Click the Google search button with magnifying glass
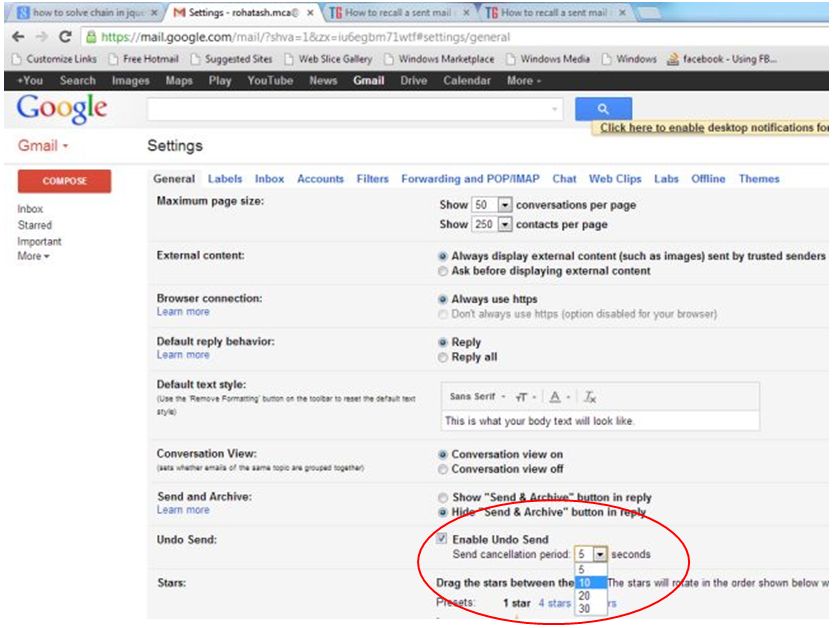 click(x=601, y=108)
